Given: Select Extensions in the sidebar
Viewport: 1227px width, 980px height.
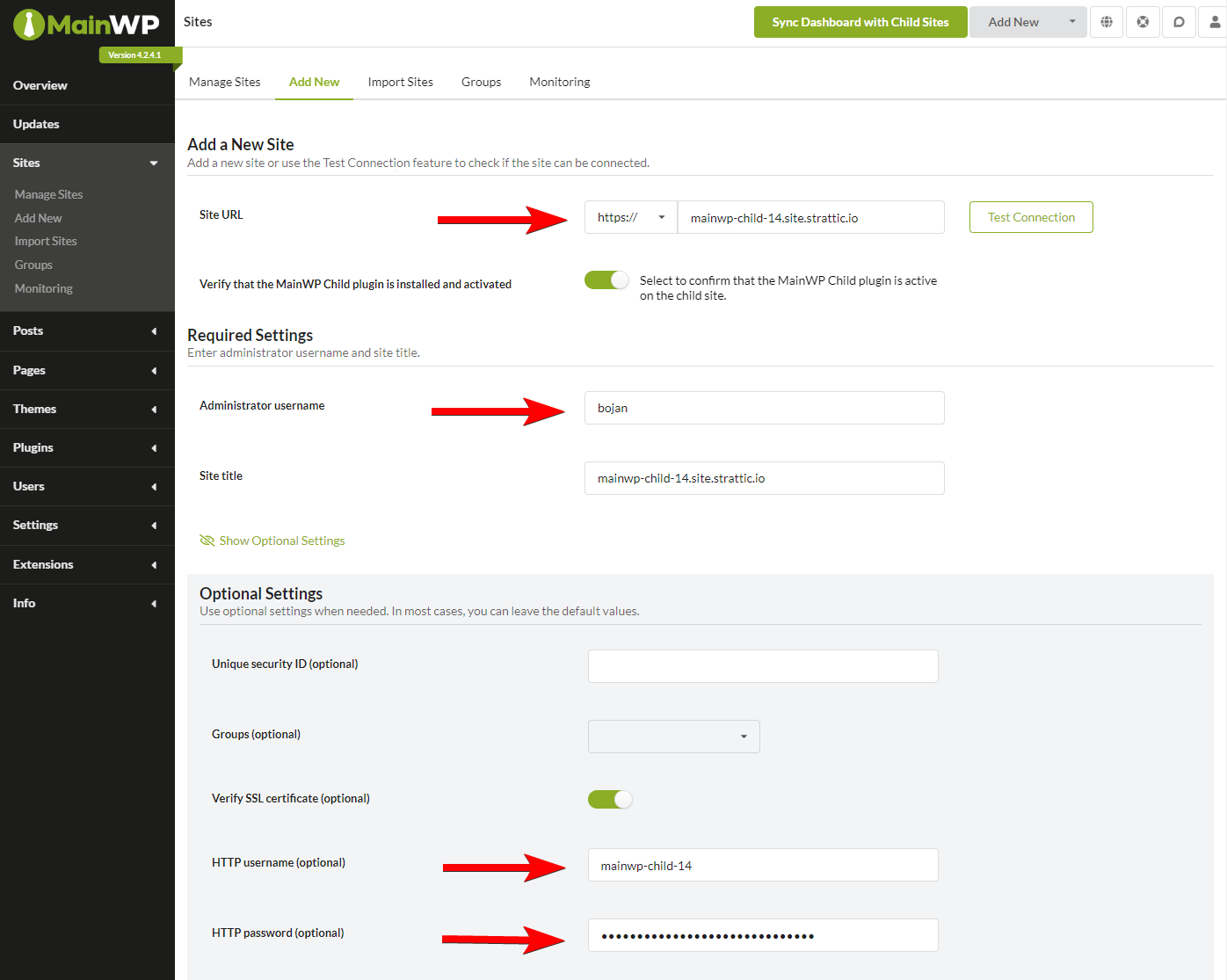Looking at the screenshot, I should [x=43, y=564].
